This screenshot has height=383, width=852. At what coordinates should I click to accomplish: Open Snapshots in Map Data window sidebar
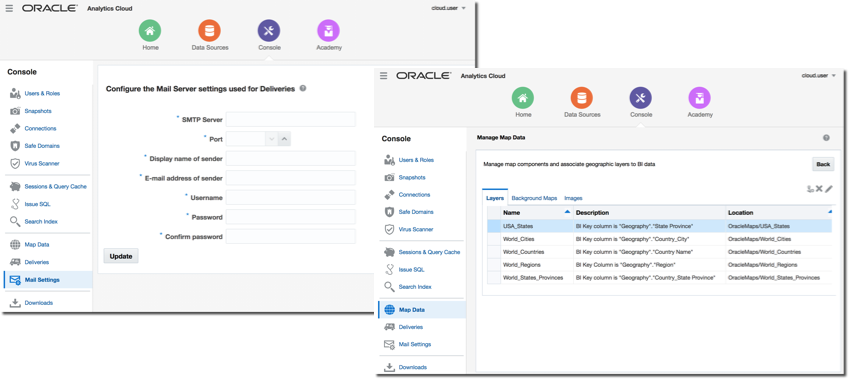(x=412, y=177)
